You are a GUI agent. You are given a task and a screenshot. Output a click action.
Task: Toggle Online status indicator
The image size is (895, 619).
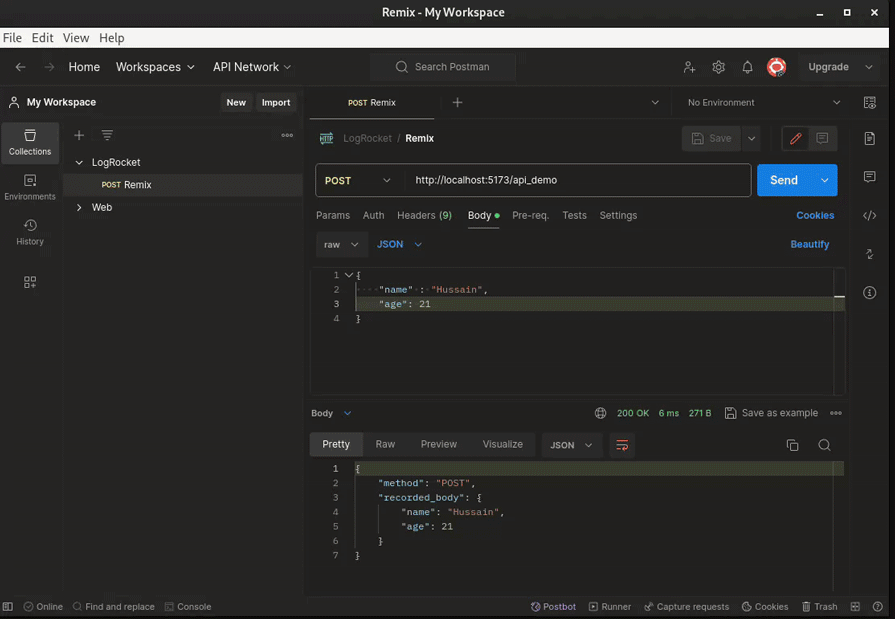click(x=42, y=606)
